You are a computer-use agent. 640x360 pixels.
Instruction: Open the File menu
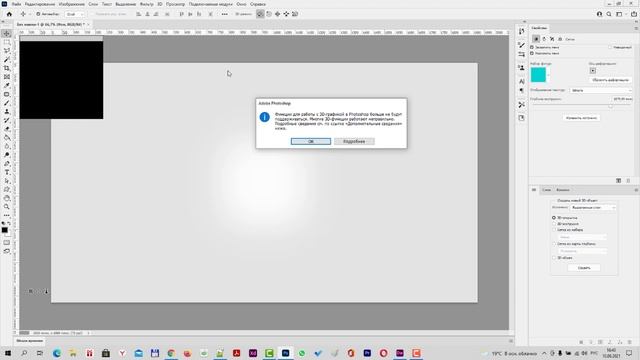coord(16,4)
